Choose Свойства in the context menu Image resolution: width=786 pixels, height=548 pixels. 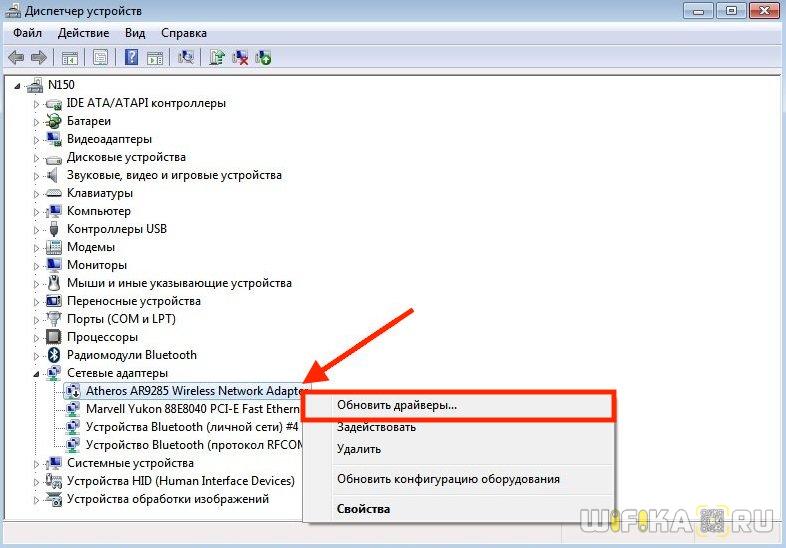click(x=459, y=508)
